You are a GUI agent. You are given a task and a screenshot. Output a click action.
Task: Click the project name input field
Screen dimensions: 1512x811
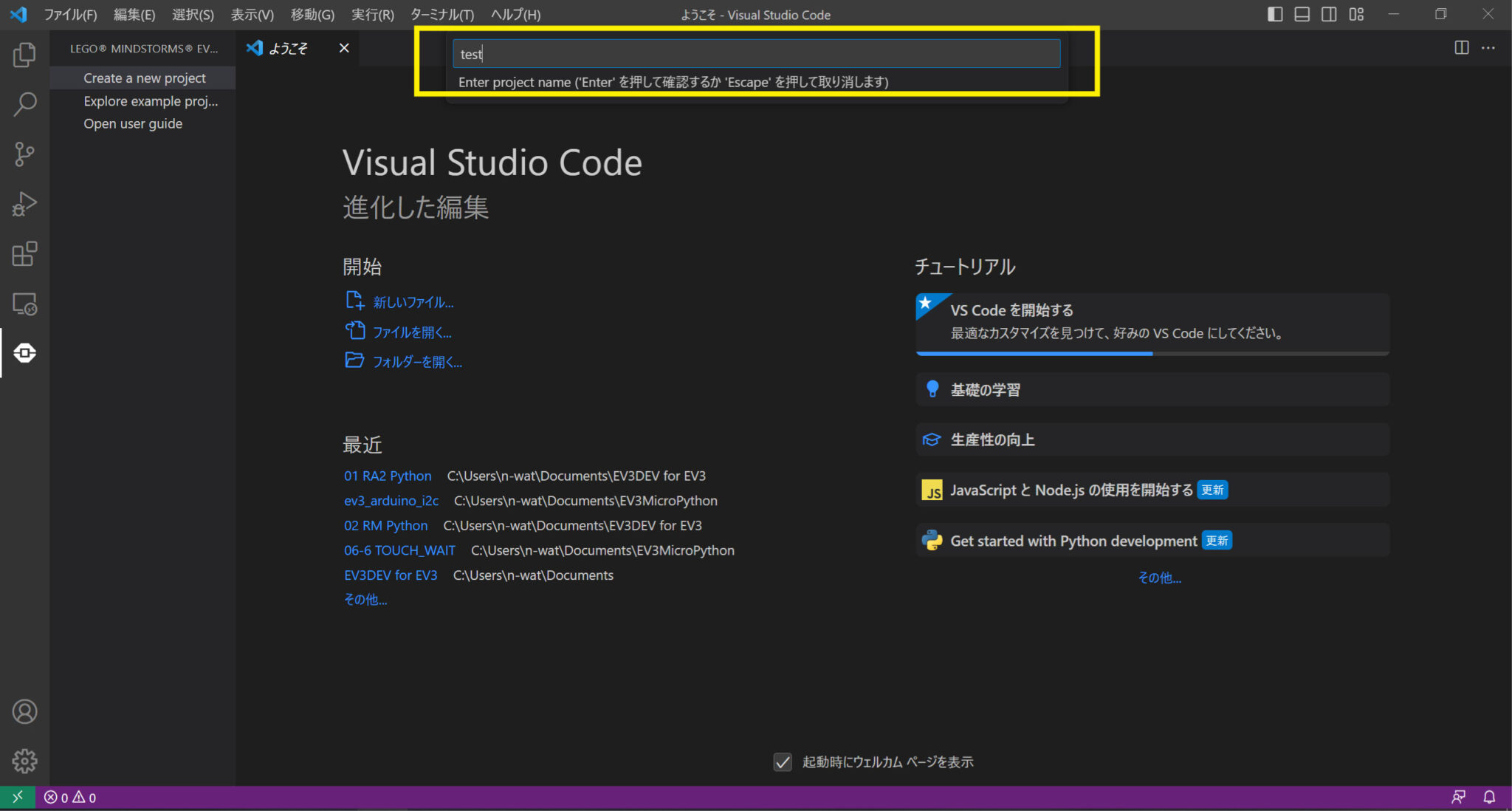(756, 54)
